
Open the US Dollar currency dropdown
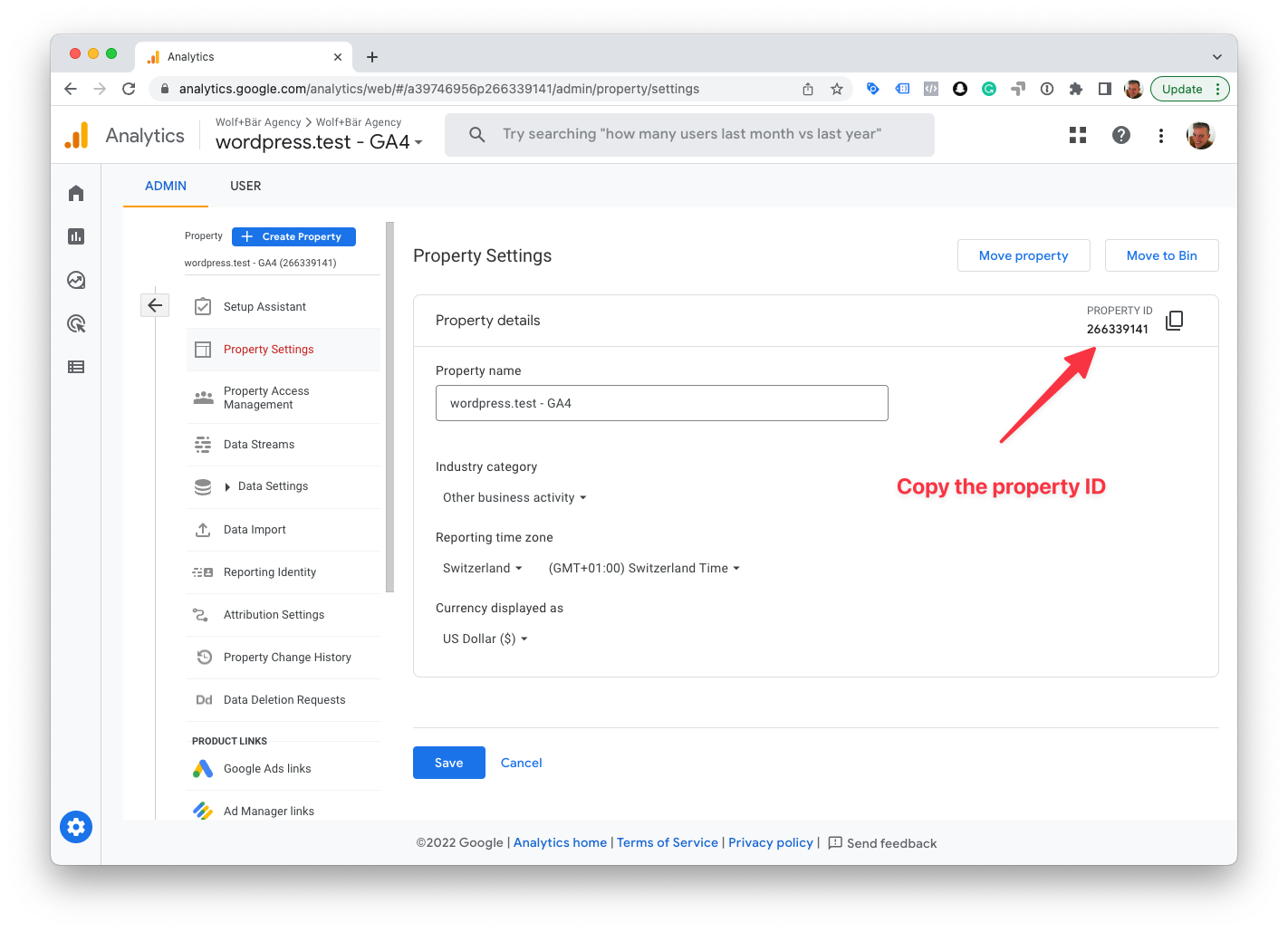(485, 639)
